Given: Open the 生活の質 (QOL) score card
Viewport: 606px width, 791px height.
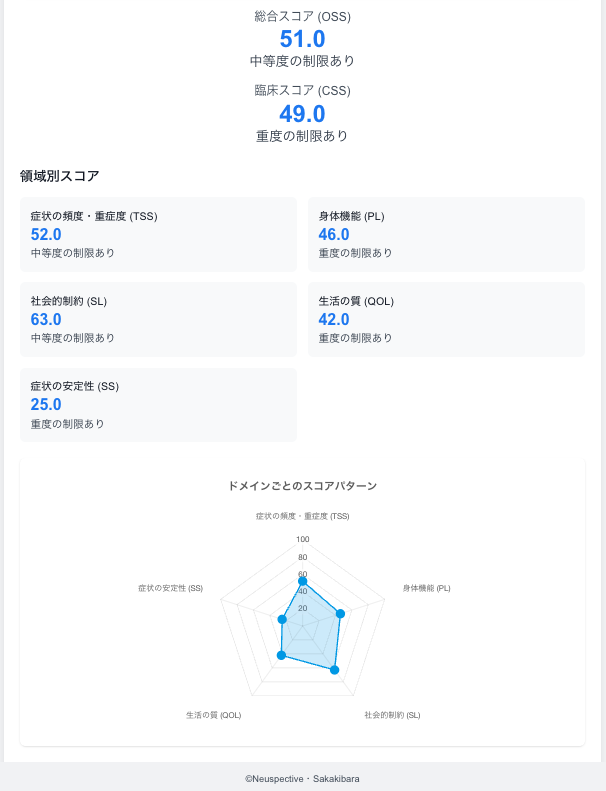Looking at the screenshot, I should point(446,320).
